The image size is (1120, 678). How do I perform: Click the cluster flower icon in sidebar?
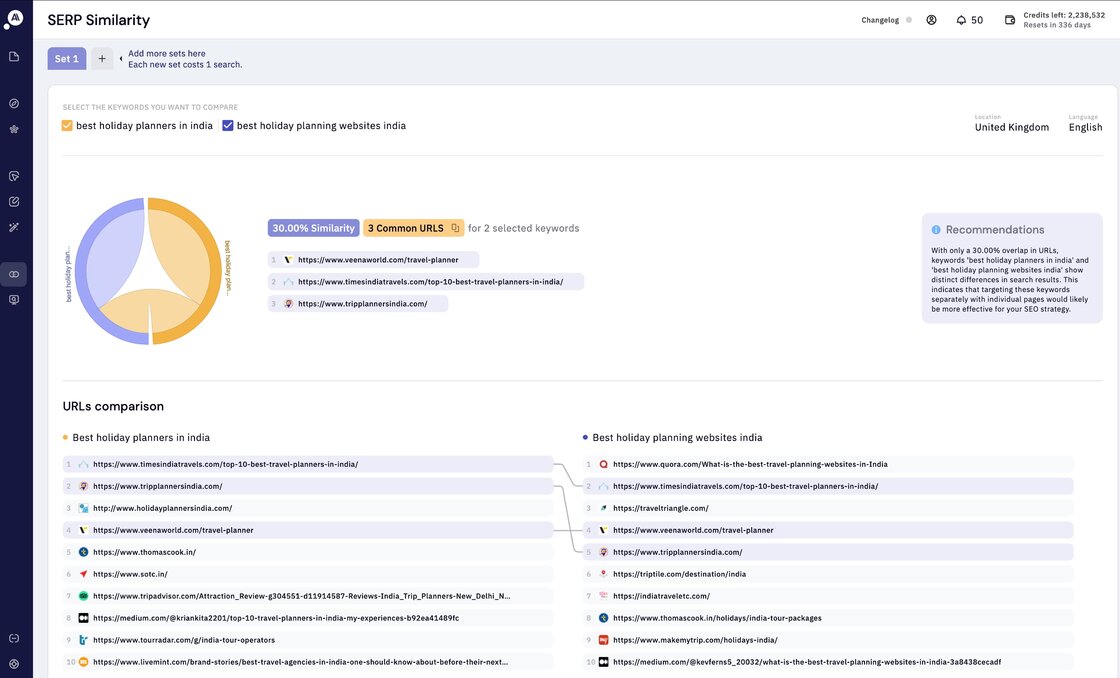[x=14, y=129]
